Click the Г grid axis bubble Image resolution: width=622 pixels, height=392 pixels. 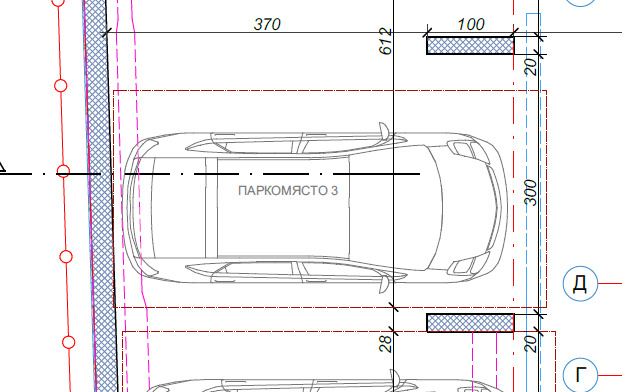[580, 375]
